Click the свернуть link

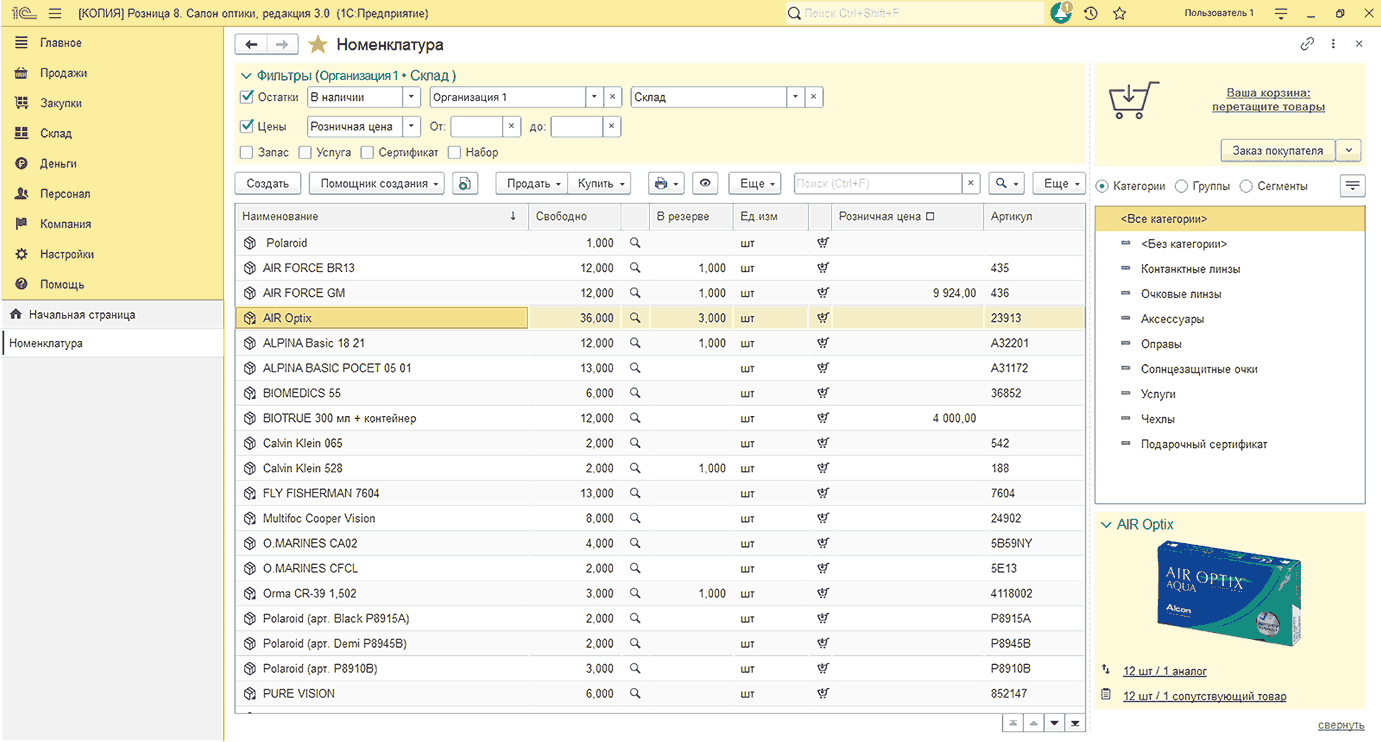point(1341,725)
